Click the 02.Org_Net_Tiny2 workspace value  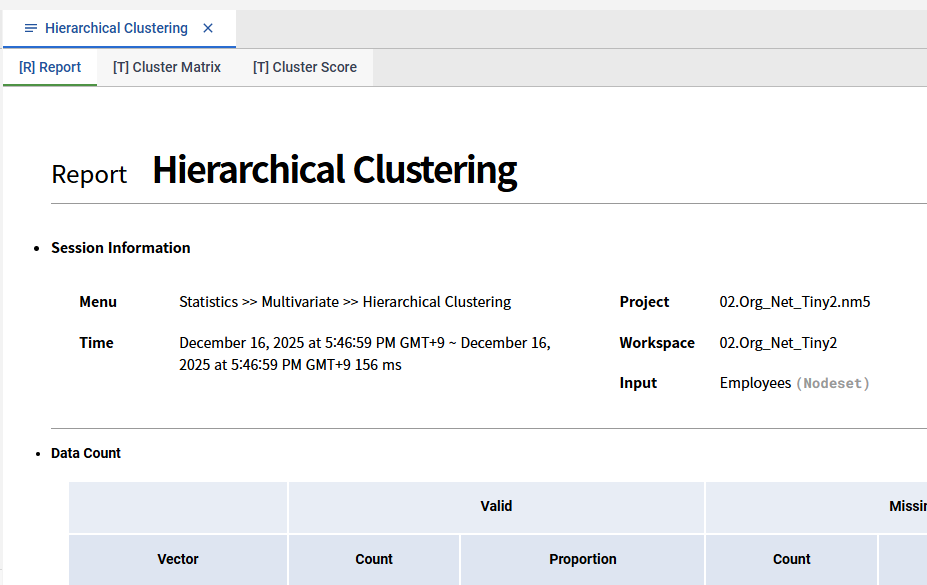pyautogui.click(x=778, y=343)
